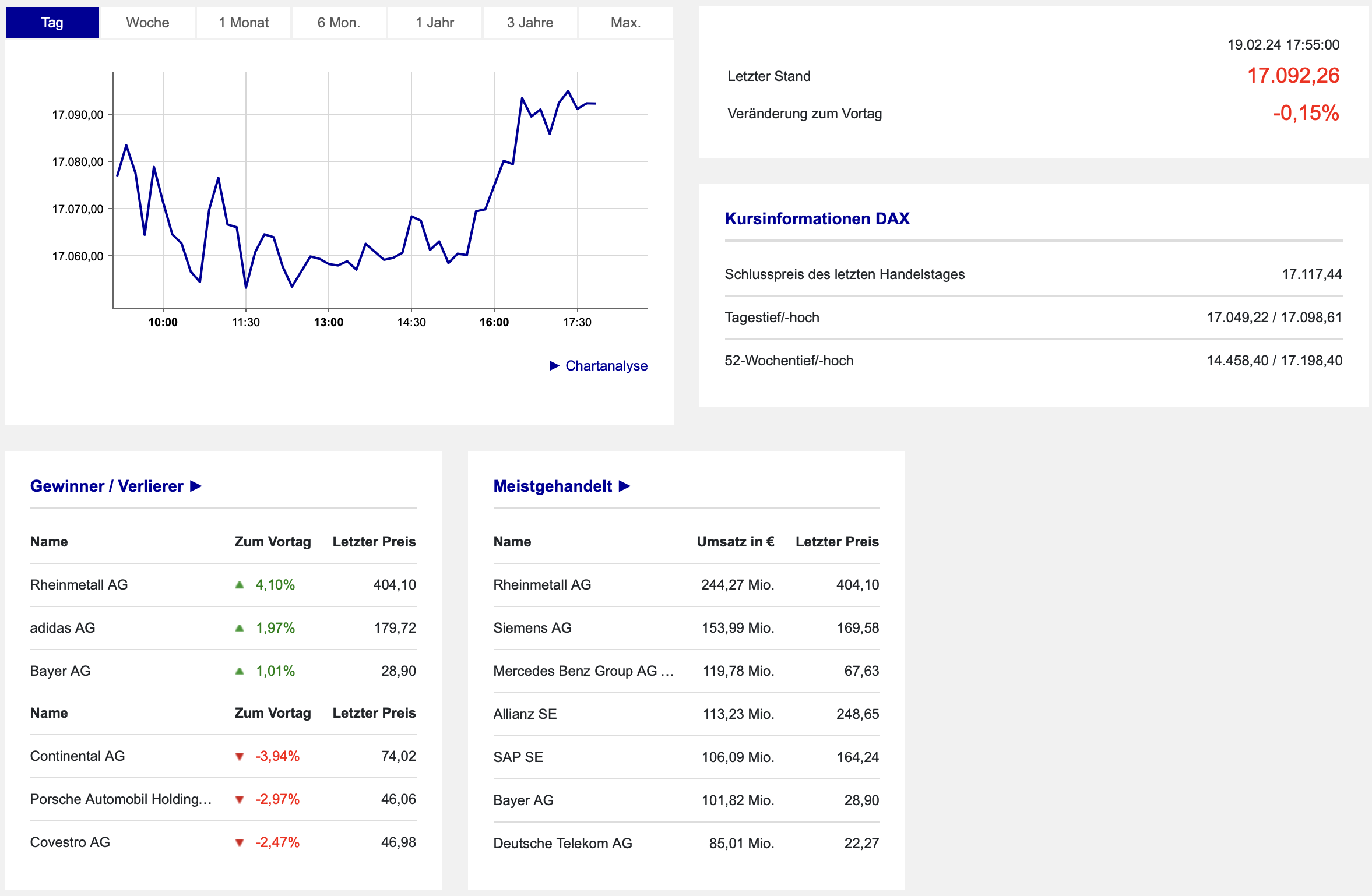Click the red down arrow beside Porsche Automobil Holding
Viewport: 1372px width, 896px height.
(x=240, y=799)
